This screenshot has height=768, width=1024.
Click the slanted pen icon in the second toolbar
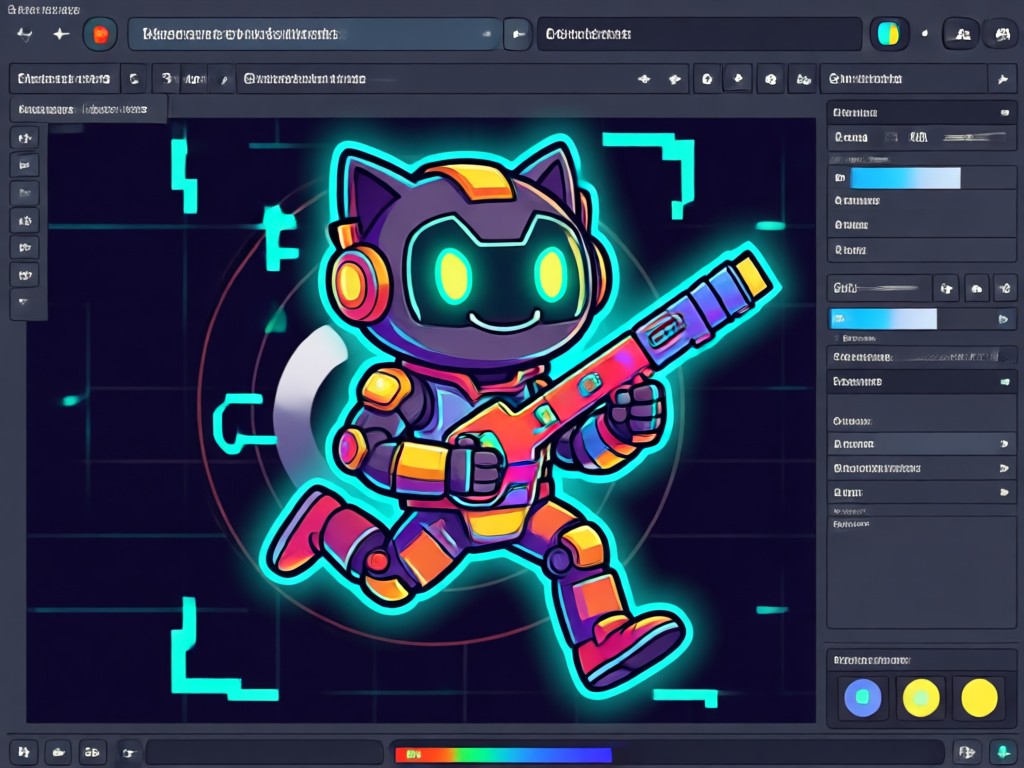[224, 80]
